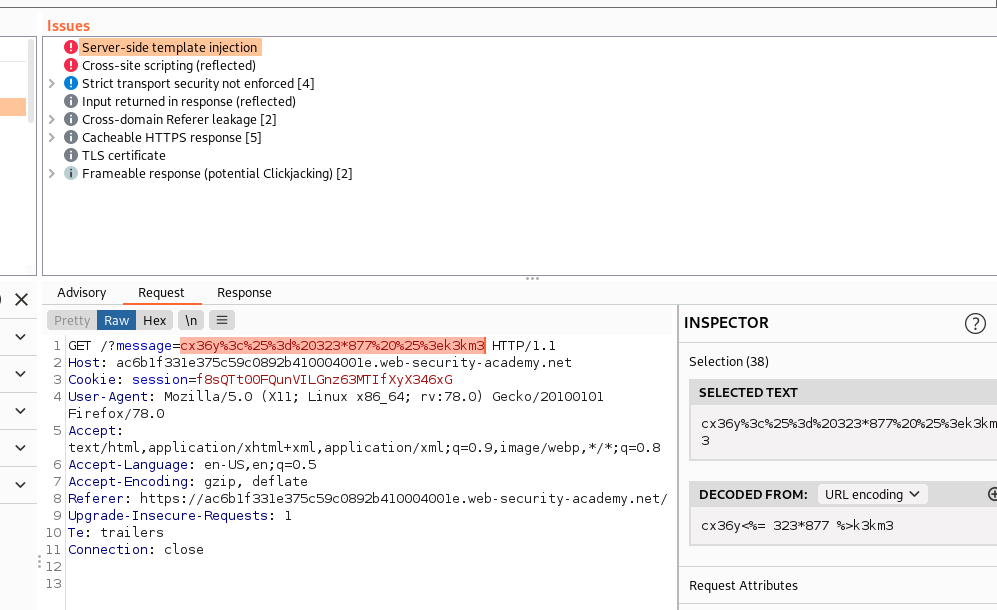This screenshot has width=997, height=610.
Task: Click blue icon for Strict transport security issue
Action: tap(71, 84)
